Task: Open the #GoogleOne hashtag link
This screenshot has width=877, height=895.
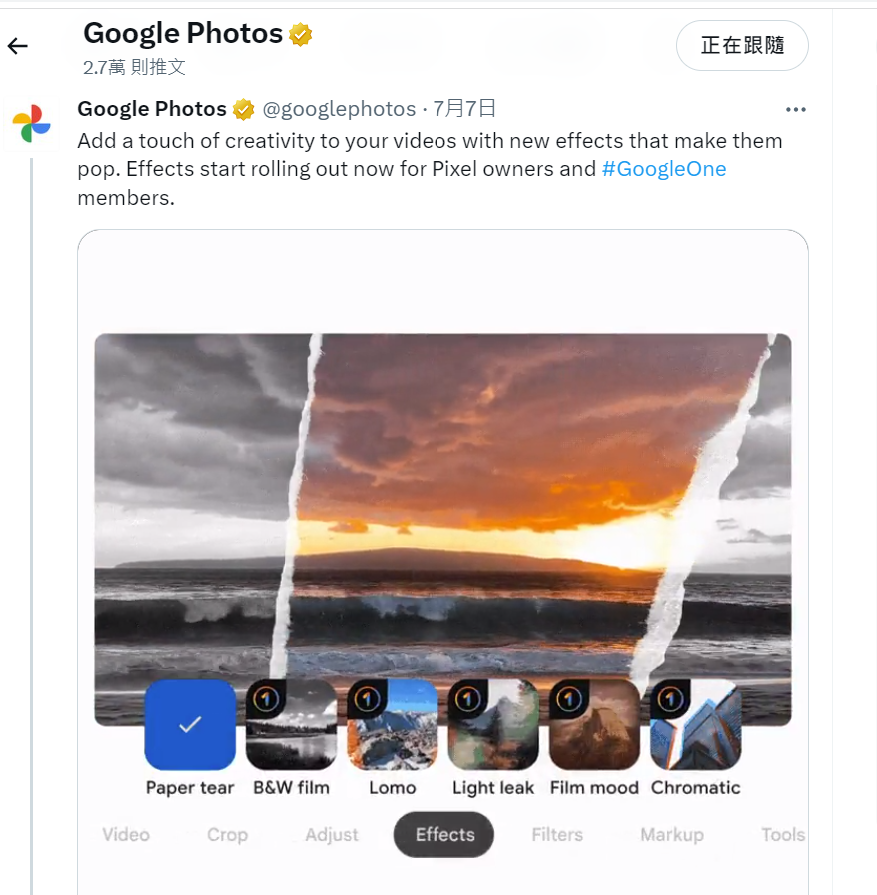Action: click(x=664, y=168)
